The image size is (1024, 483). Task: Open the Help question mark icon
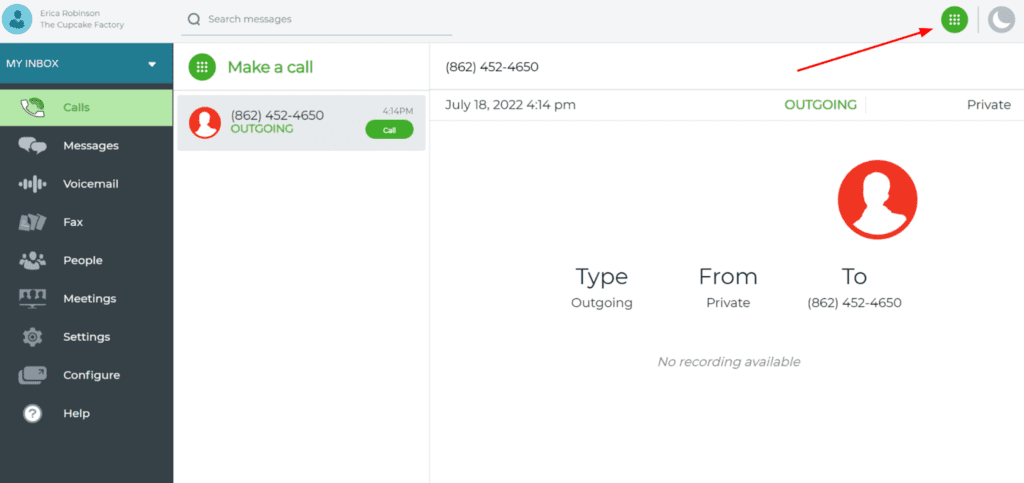coord(33,413)
